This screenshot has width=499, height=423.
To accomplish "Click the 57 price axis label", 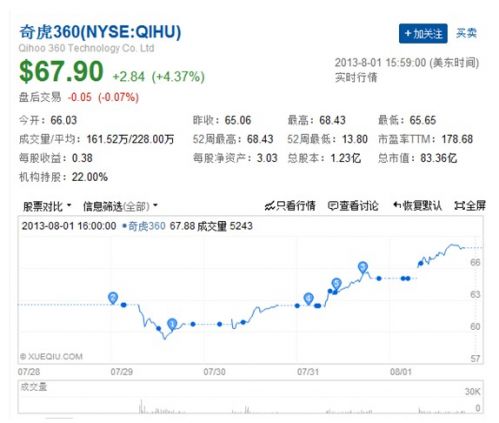I will tap(475, 359).
